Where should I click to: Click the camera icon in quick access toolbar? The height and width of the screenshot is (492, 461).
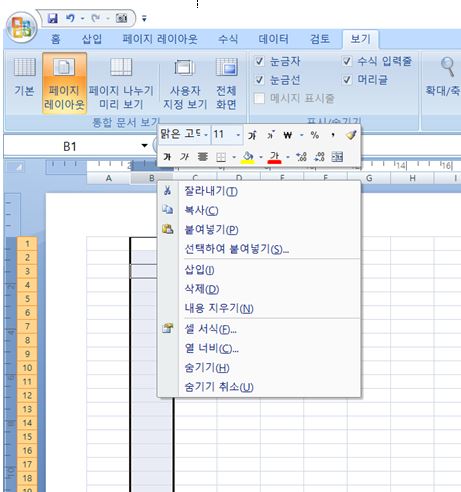tap(122, 18)
